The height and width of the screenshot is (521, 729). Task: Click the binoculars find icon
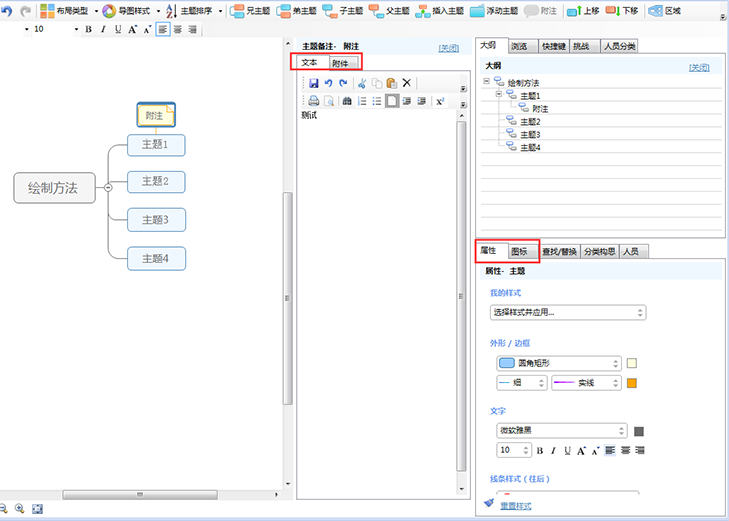tap(346, 101)
